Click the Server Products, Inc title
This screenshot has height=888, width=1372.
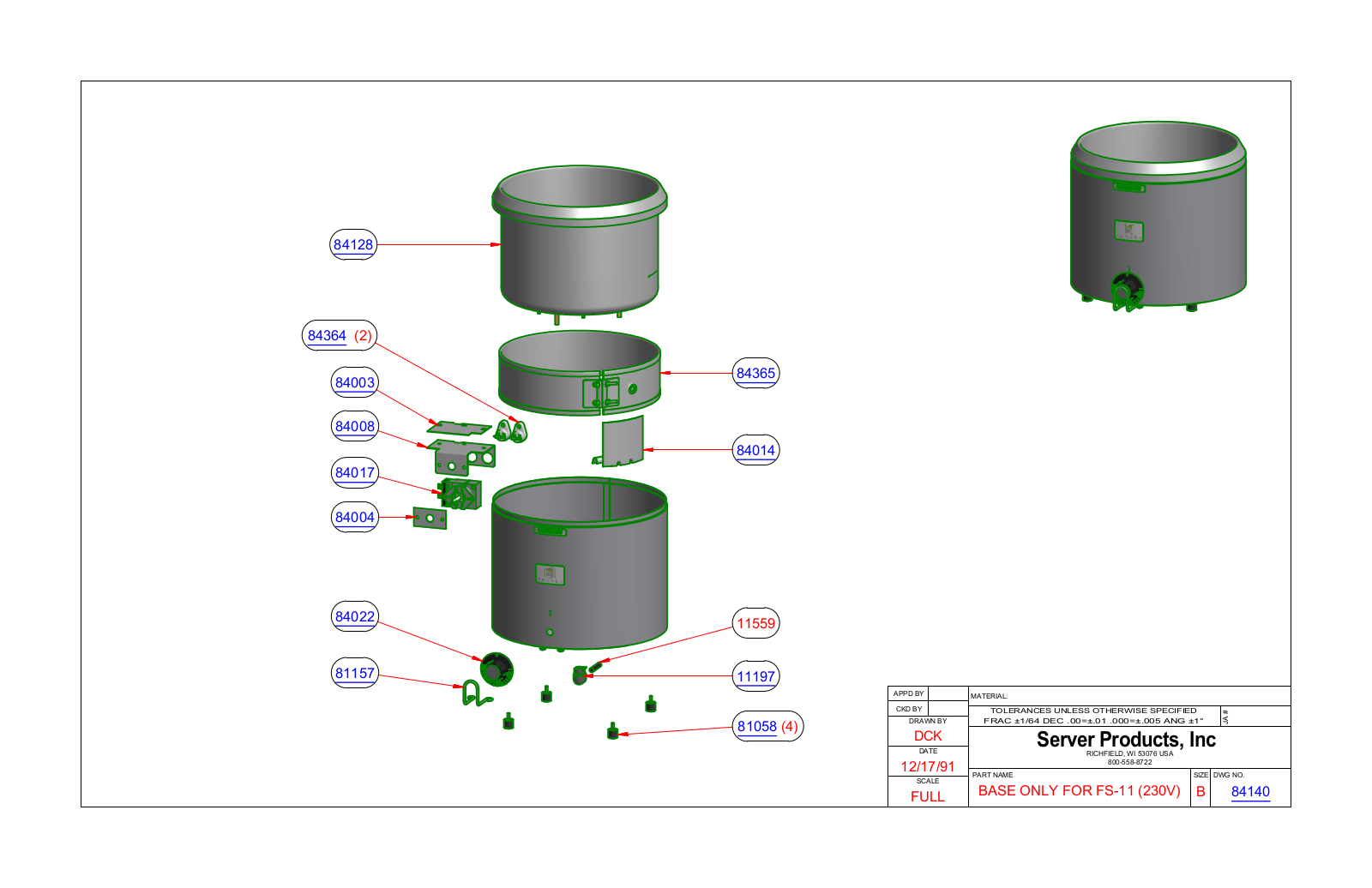[x=1126, y=740]
